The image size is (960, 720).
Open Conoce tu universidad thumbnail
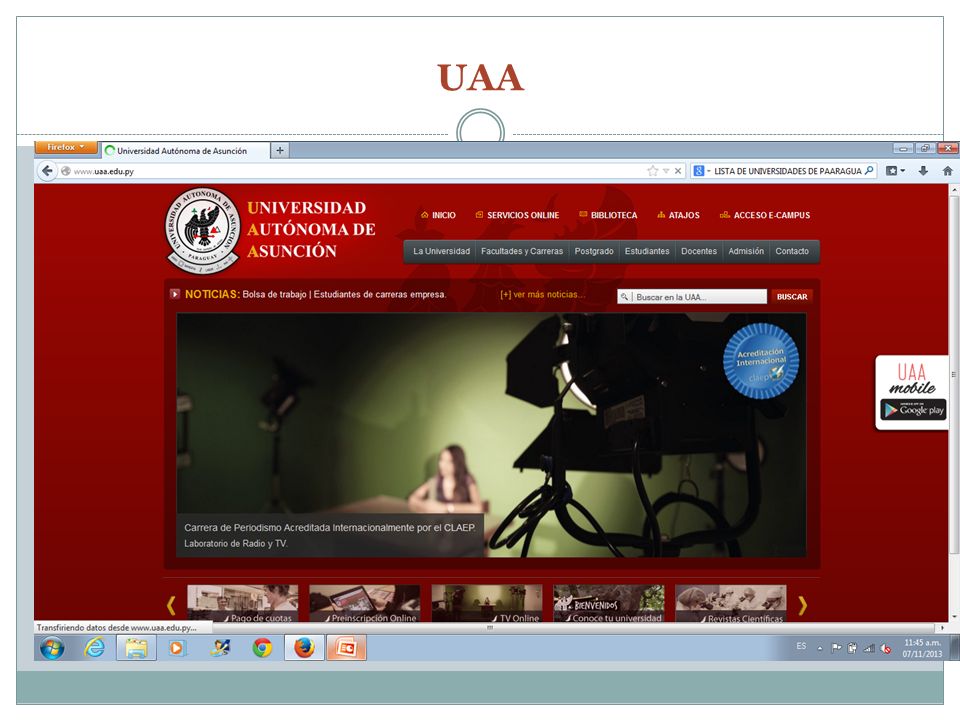(x=609, y=604)
